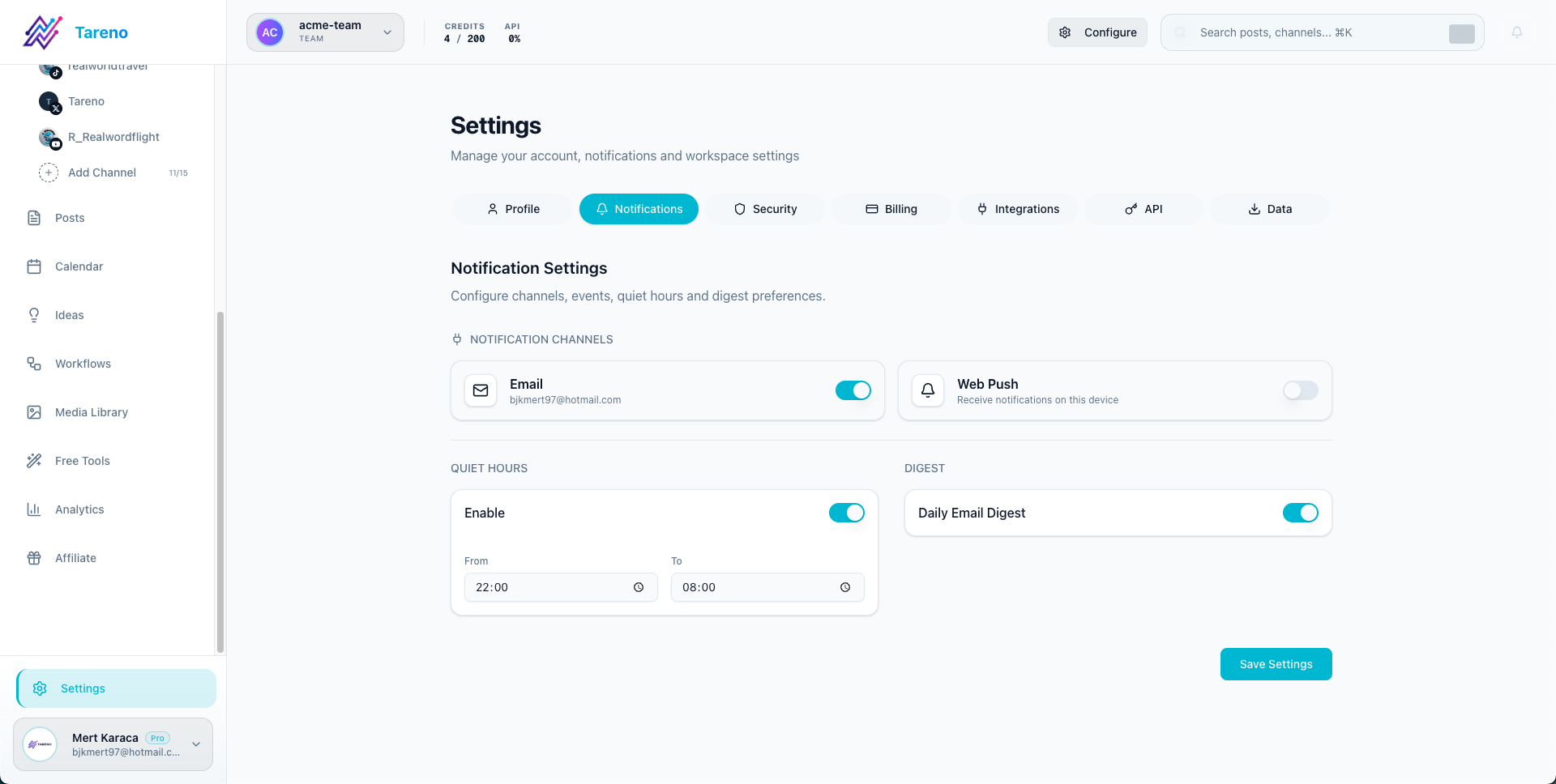1556x784 pixels.
Task: Click the Save Settings button
Action: (1276, 664)
